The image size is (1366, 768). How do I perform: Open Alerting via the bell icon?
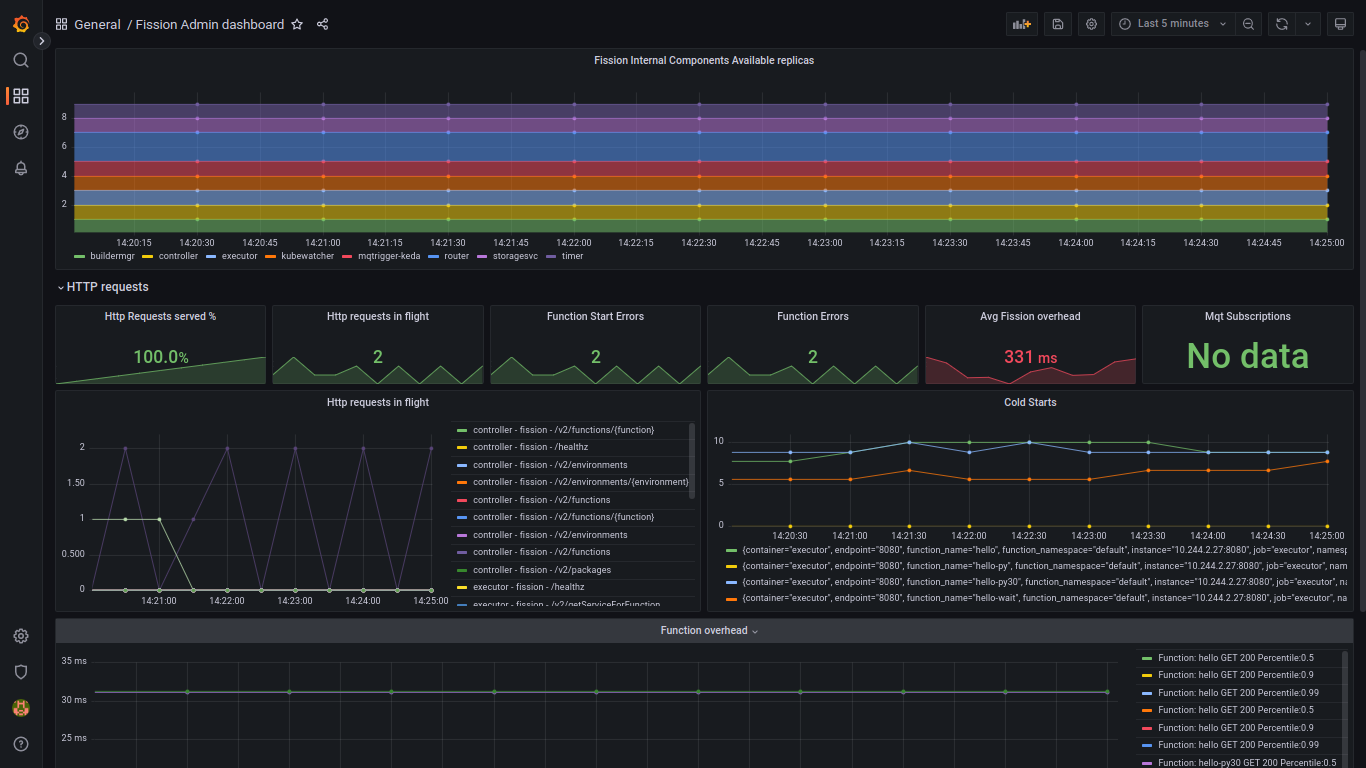pyautogui.click(x=20, y=168)
